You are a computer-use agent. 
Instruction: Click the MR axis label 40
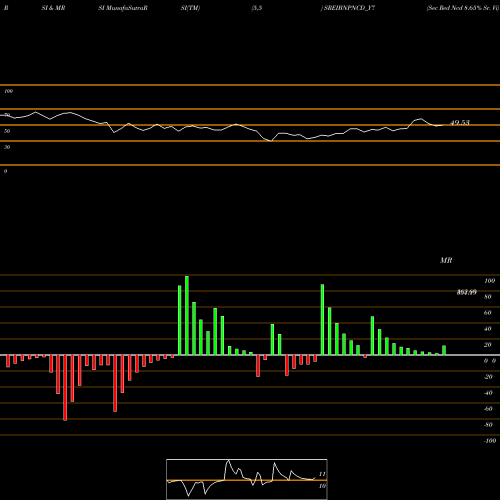point(487,329)
